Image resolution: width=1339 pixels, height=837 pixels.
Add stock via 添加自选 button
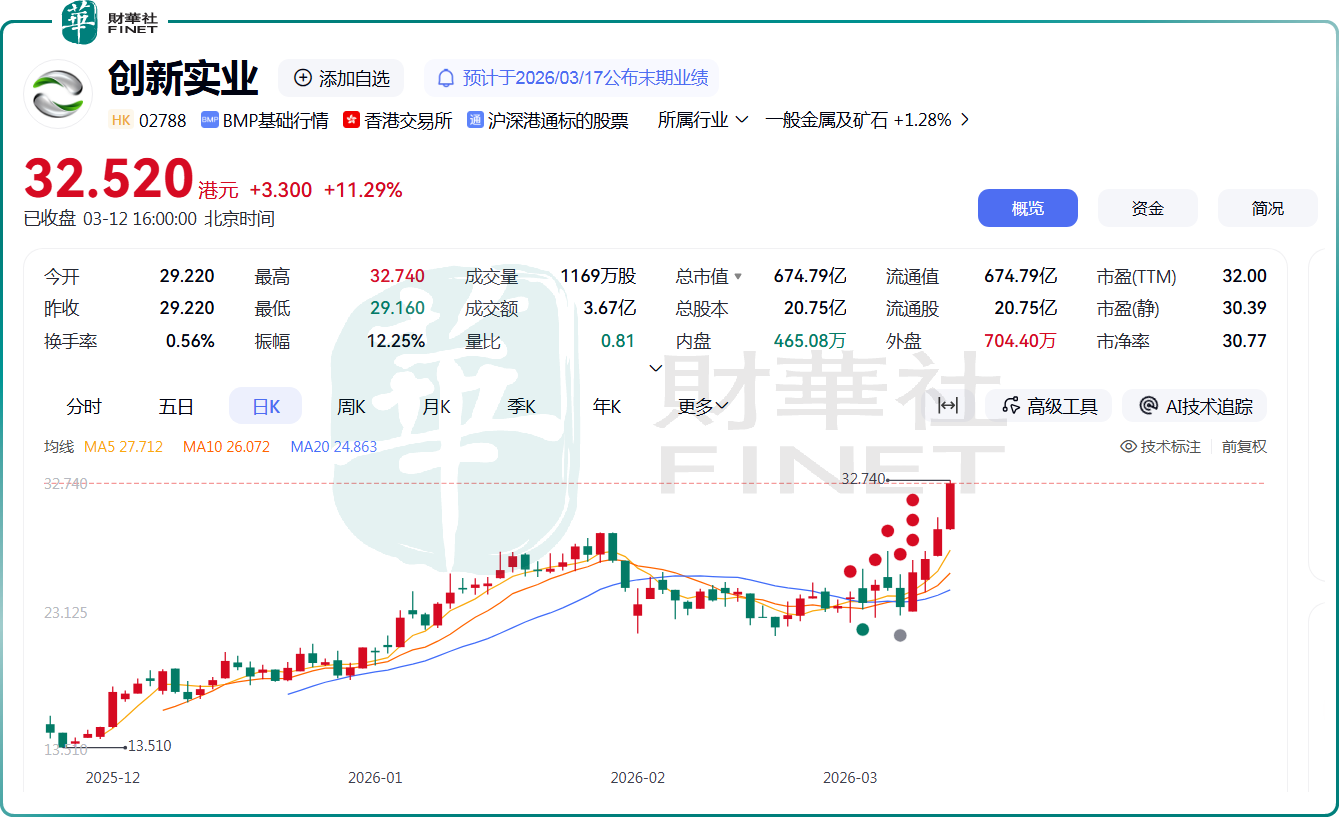pyautogui.click(x=341, y=78)
